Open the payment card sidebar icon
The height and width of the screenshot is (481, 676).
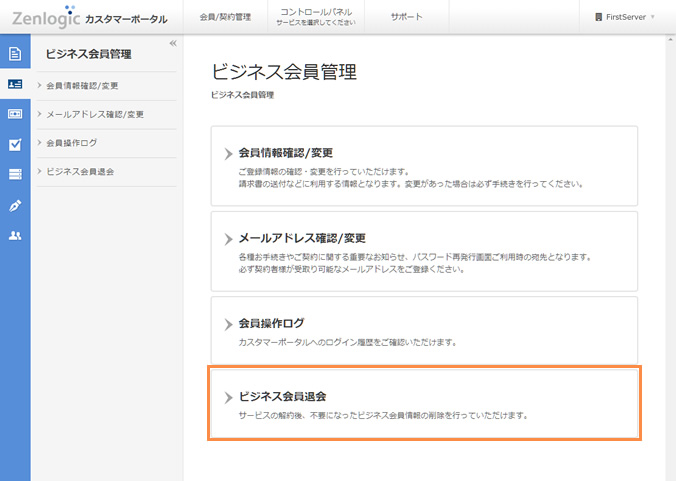point(15,114)
